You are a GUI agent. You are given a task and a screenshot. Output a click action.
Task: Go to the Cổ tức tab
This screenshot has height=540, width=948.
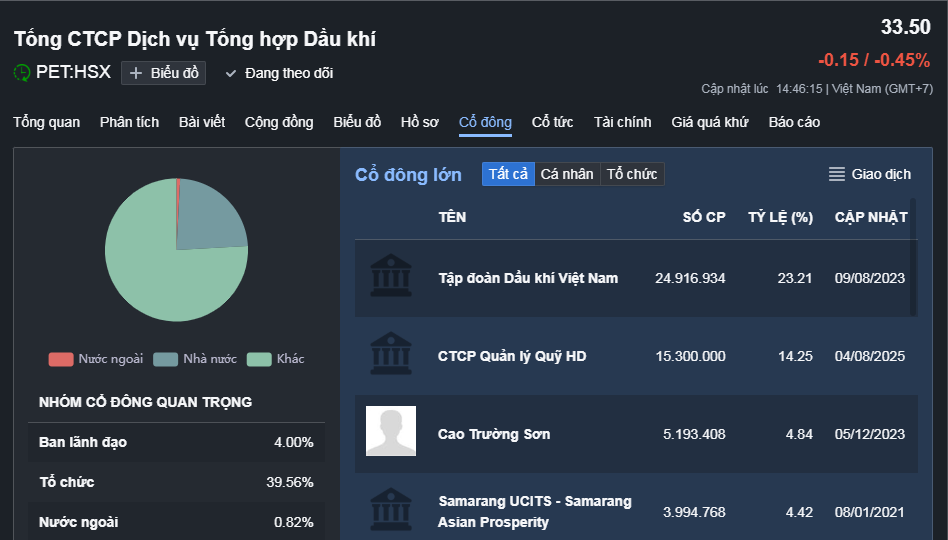point(552,122)
